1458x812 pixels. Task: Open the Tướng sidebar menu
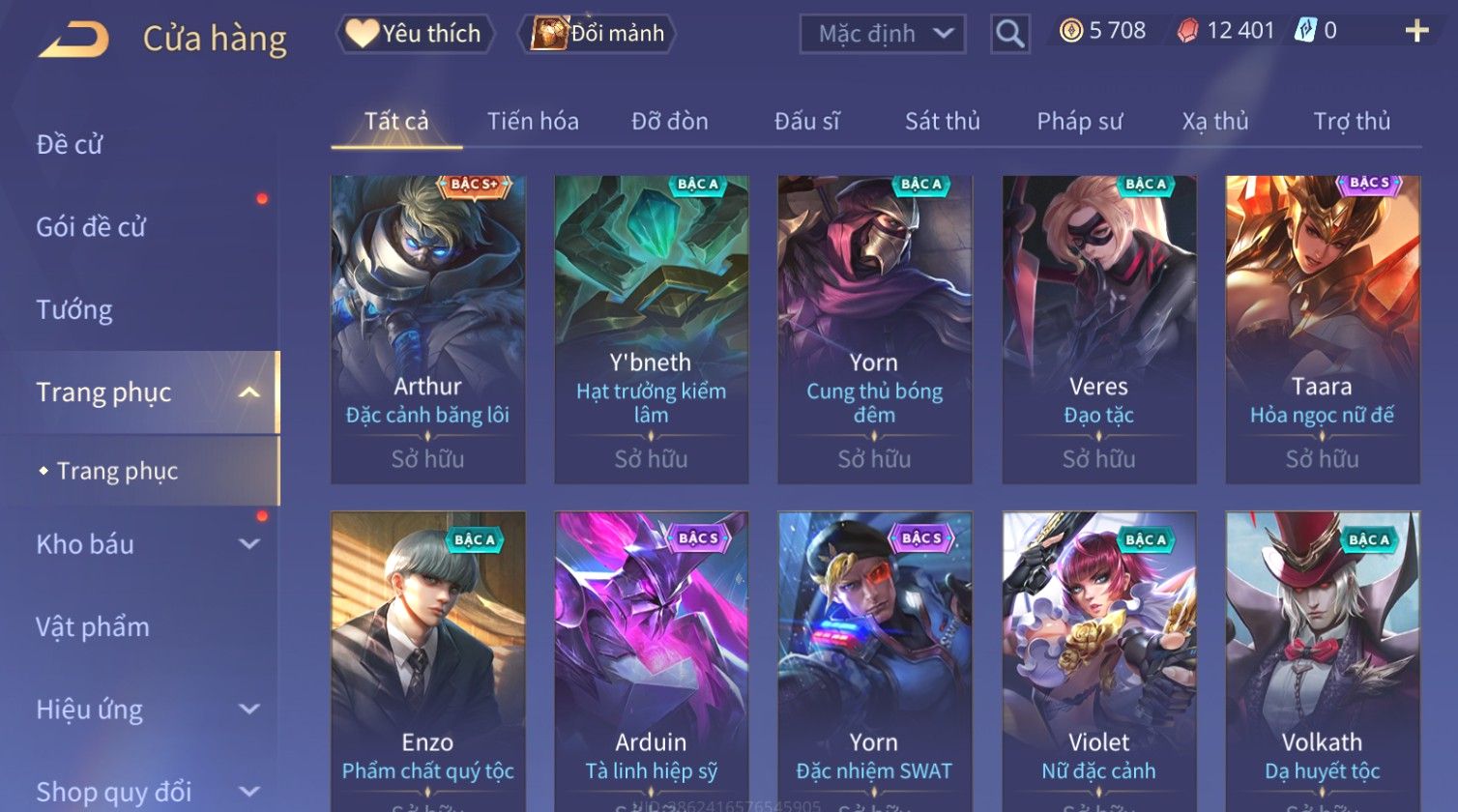[x=74, y=309]
